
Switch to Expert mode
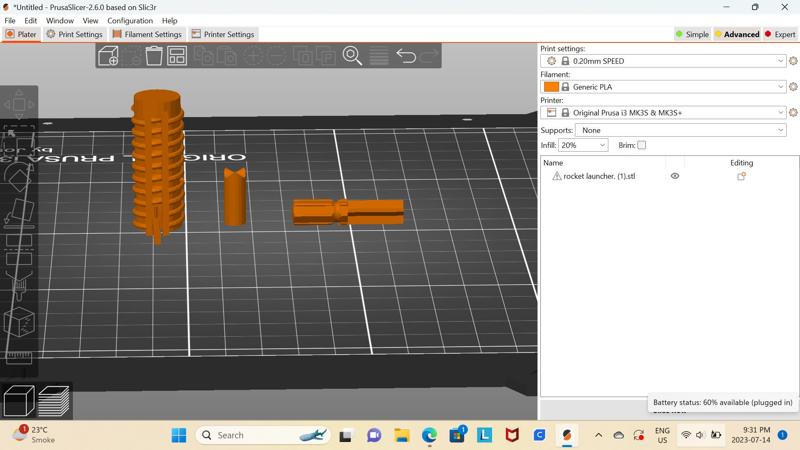780,34
